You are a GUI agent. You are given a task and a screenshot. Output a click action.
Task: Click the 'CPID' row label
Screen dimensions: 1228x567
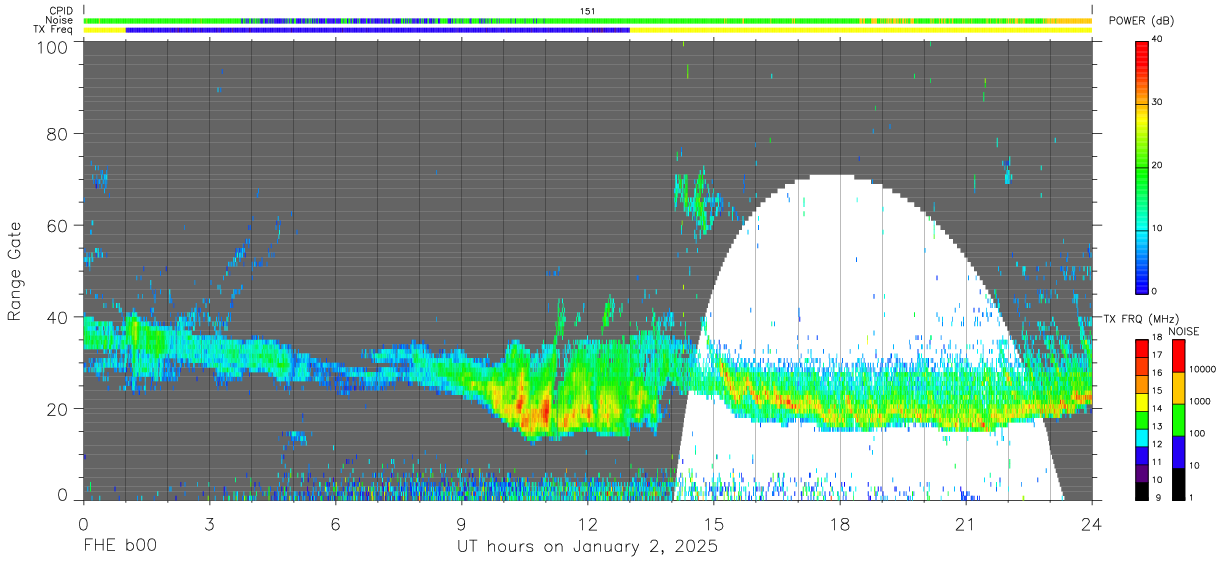61,11
